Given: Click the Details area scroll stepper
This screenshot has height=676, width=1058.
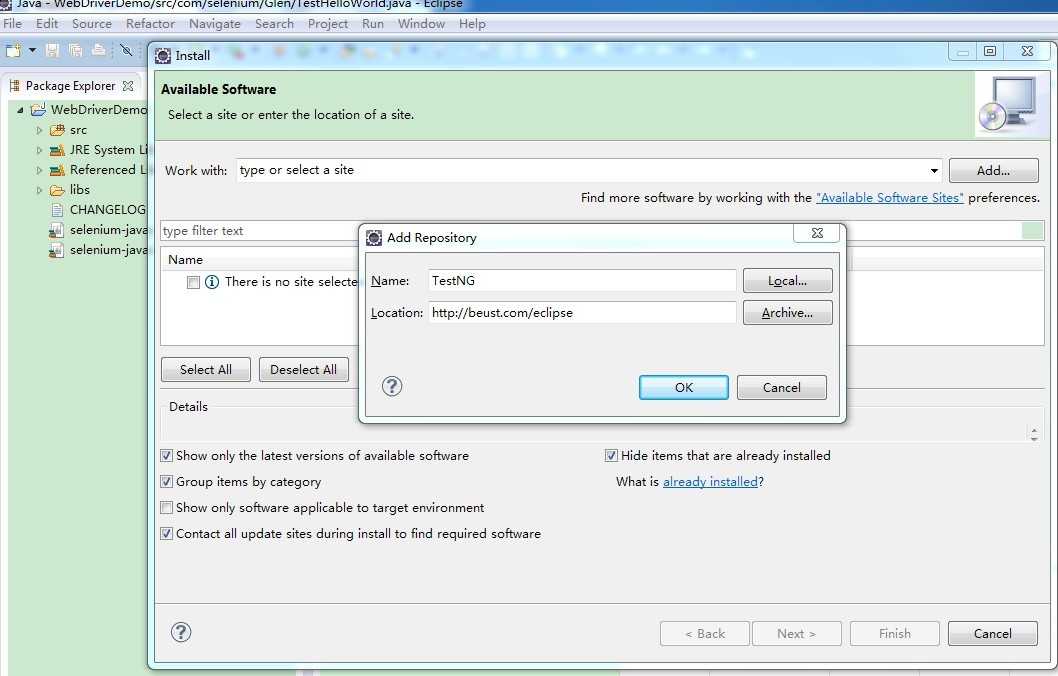Looking at the screenshot, I should [x=1034, y=434].
